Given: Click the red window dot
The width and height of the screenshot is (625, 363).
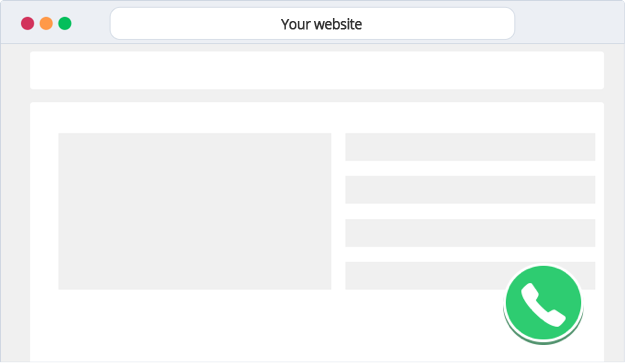Looking at the screenshot, I should point(28,24).
